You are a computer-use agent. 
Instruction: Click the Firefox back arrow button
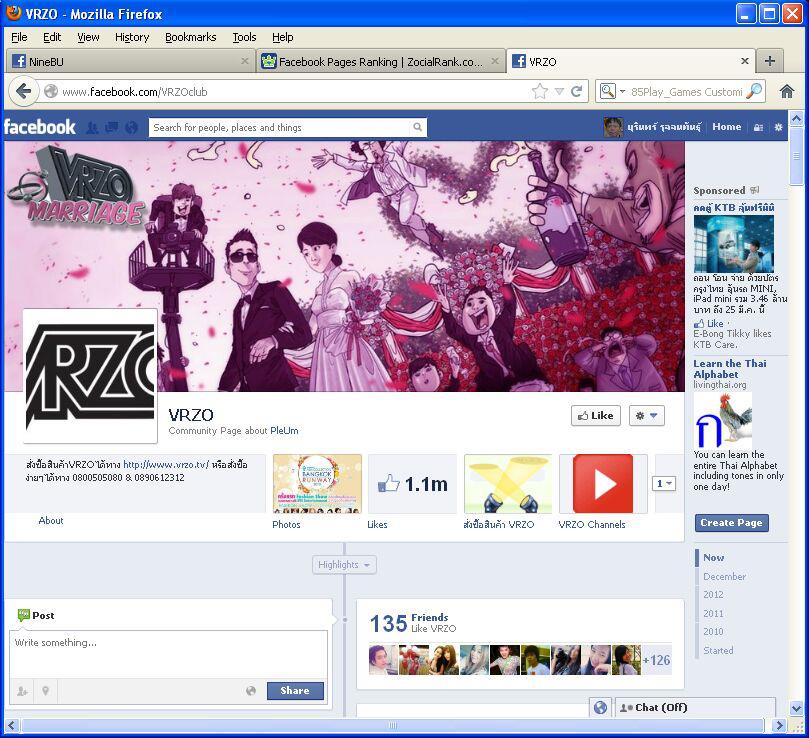[24, 91]
